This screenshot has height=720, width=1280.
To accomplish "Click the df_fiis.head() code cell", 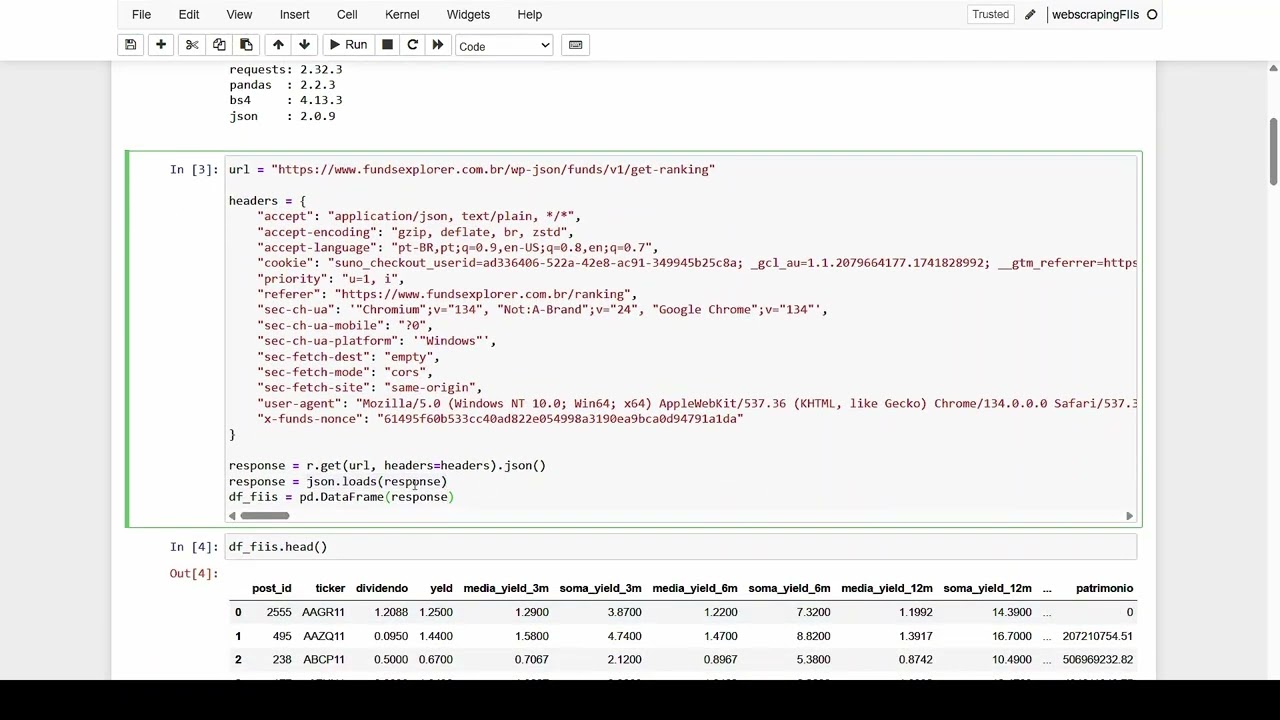I will [x=680, y=546].
